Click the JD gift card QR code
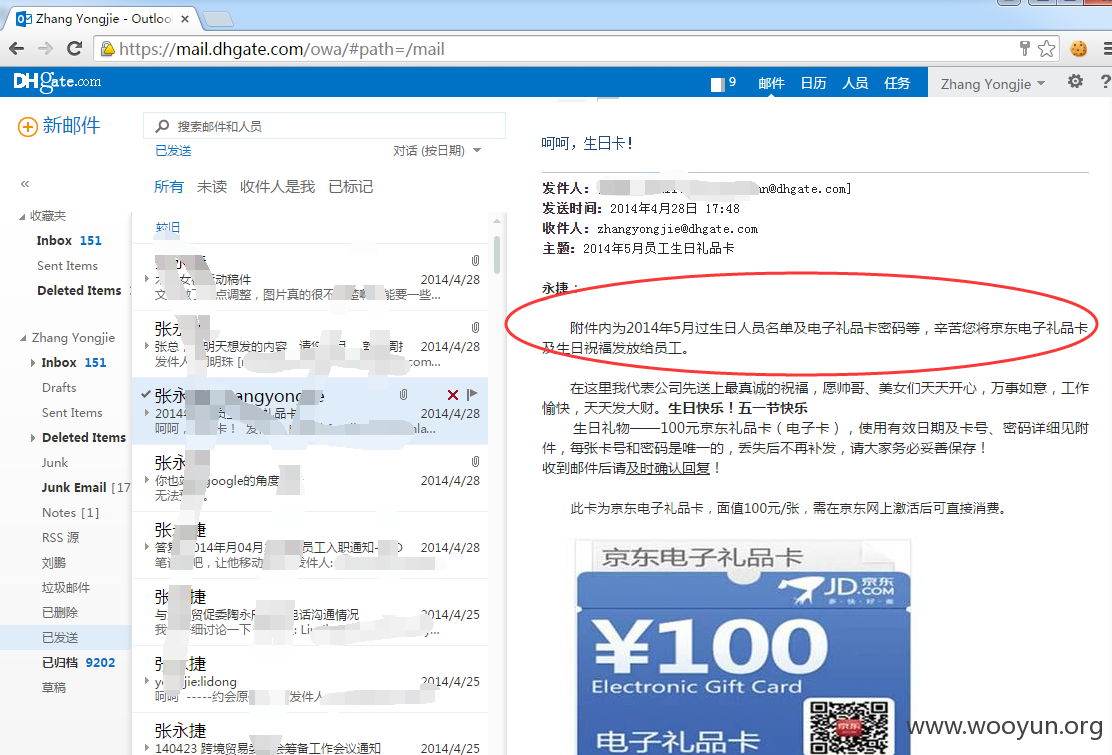This screenshot has width=1112, height=755. 849,727
